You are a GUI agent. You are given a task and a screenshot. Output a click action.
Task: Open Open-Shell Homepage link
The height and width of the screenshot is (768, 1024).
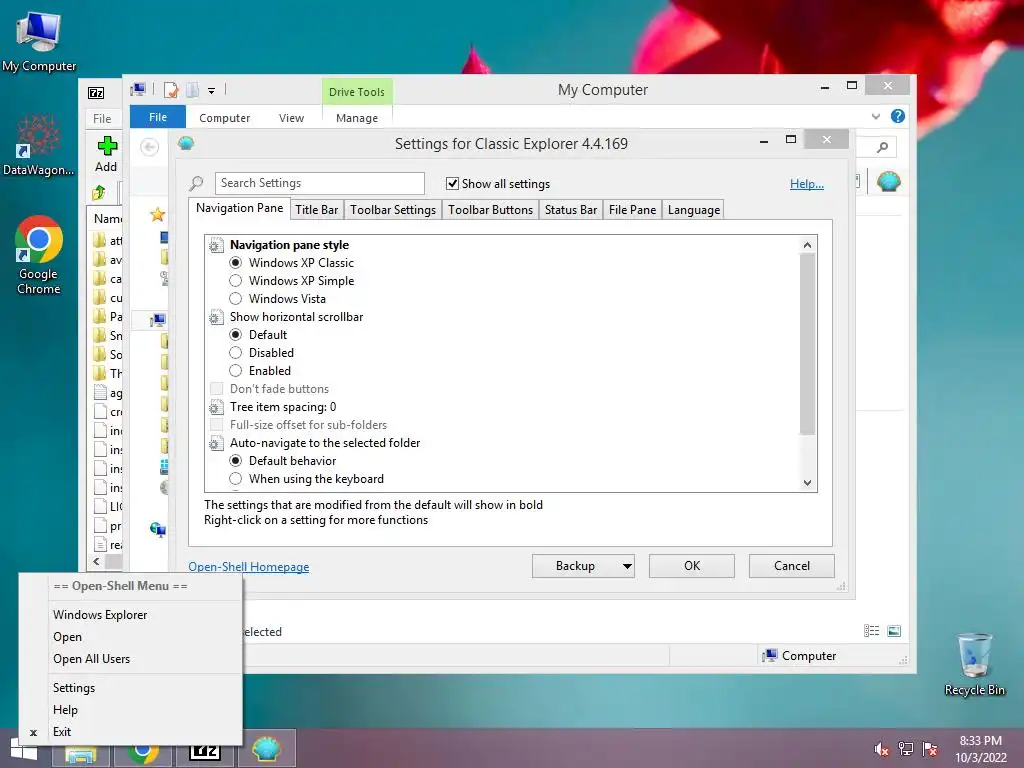[249, 567]
